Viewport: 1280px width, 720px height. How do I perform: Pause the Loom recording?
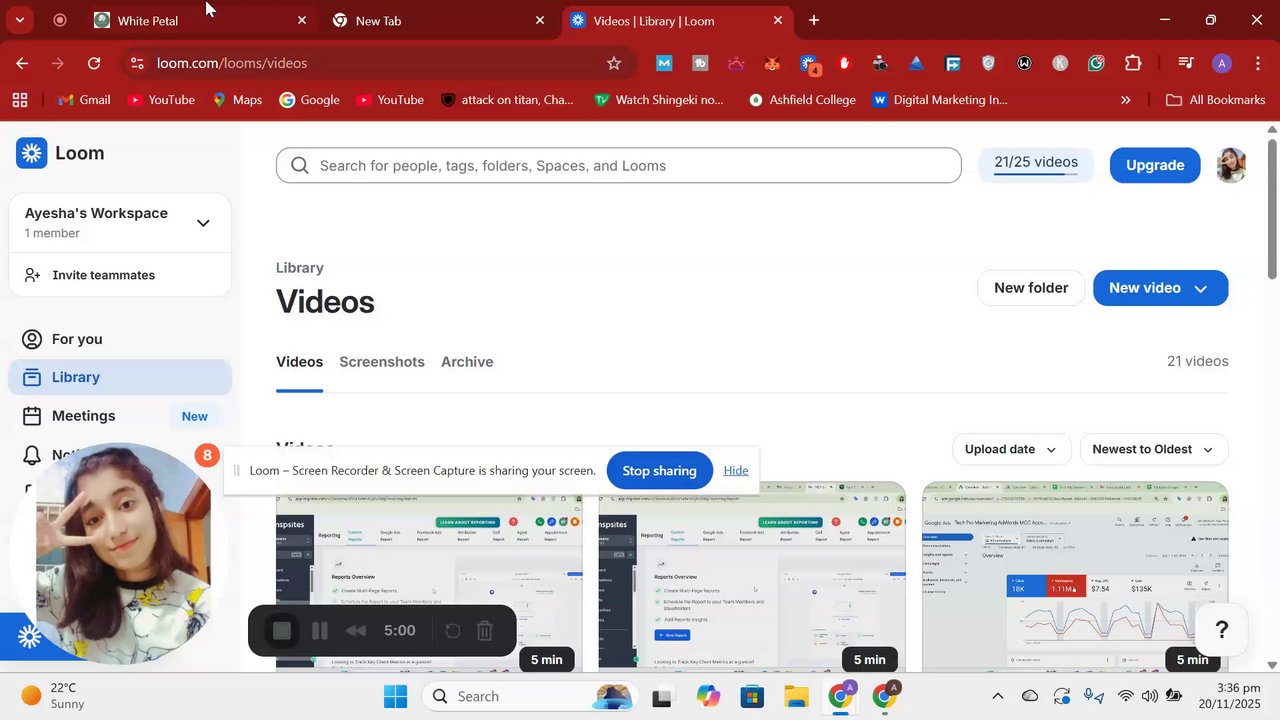[x=320, y=631]
